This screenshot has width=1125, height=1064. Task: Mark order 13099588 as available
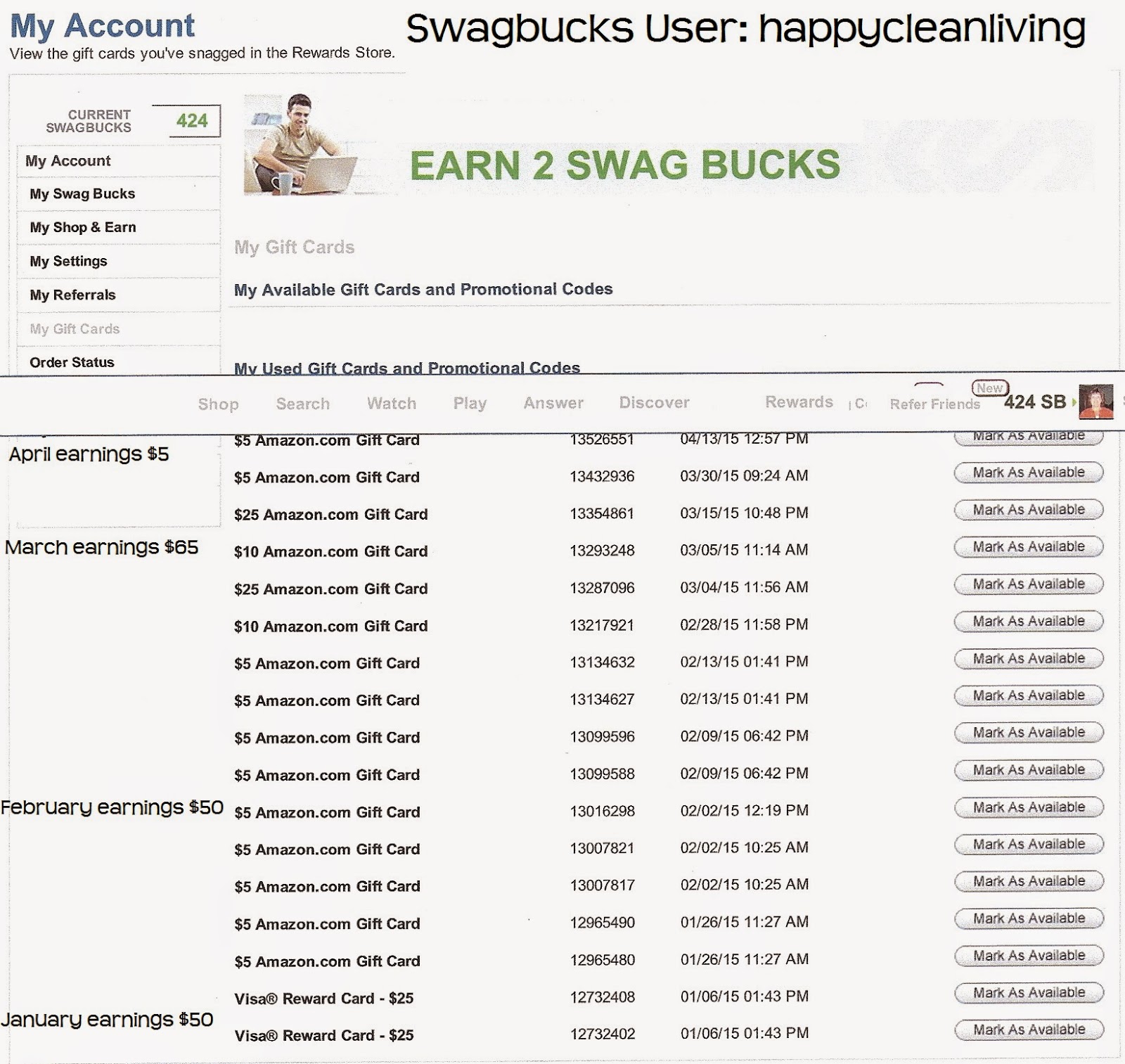pyautogui.click(x=1029, y=770)
